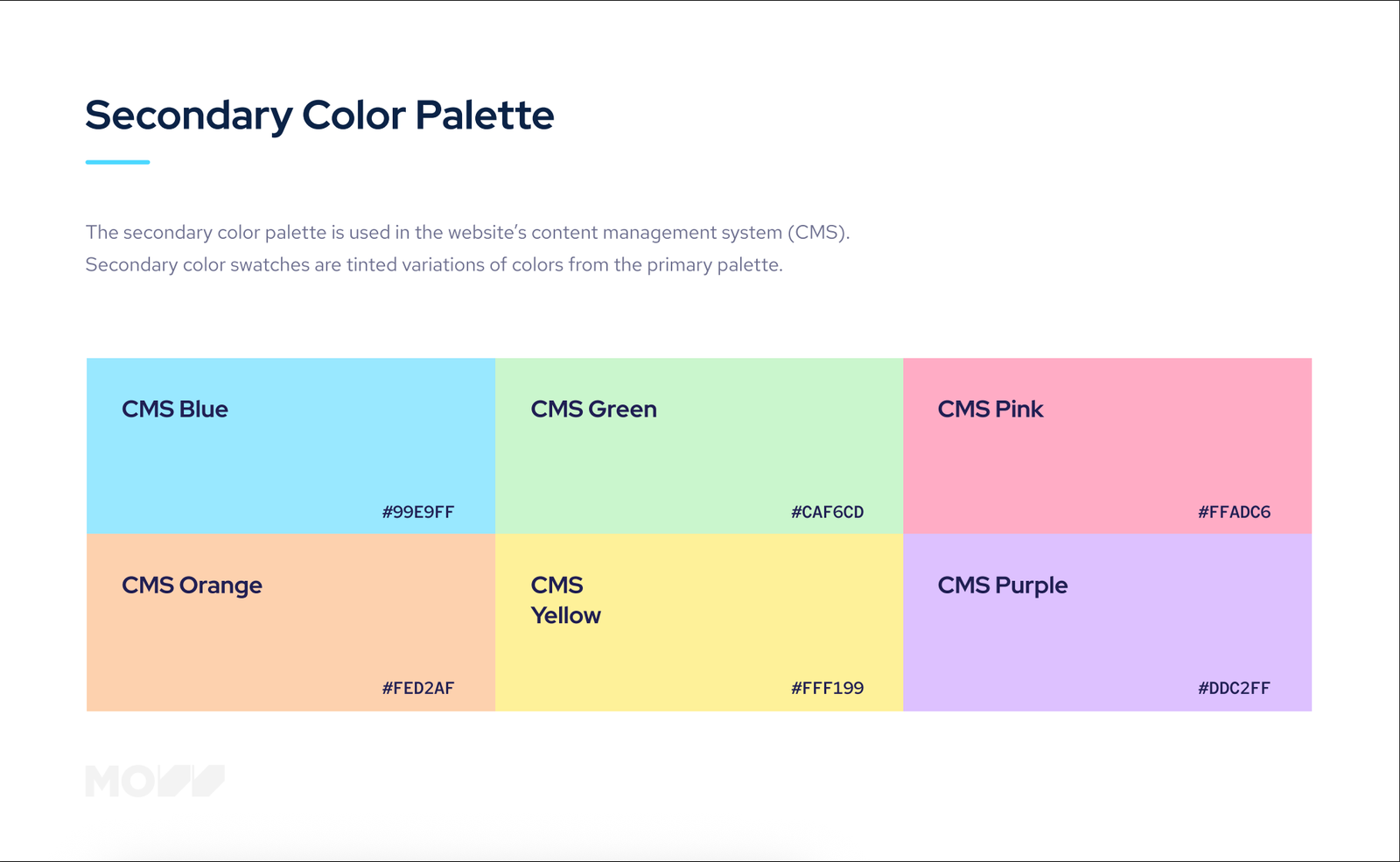Screen dimensions: 1400x862
Task: Select the CMS Blue color swatch
Action: pyautogui.click(x=290, y=445)
